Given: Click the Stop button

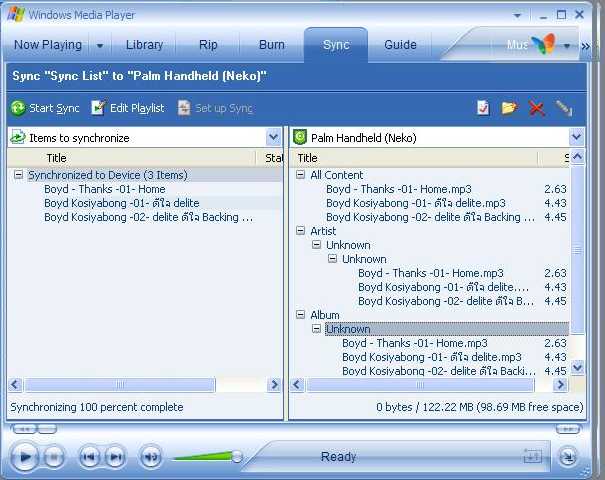Looking at the screenshot, I should [x=53, y=457].
